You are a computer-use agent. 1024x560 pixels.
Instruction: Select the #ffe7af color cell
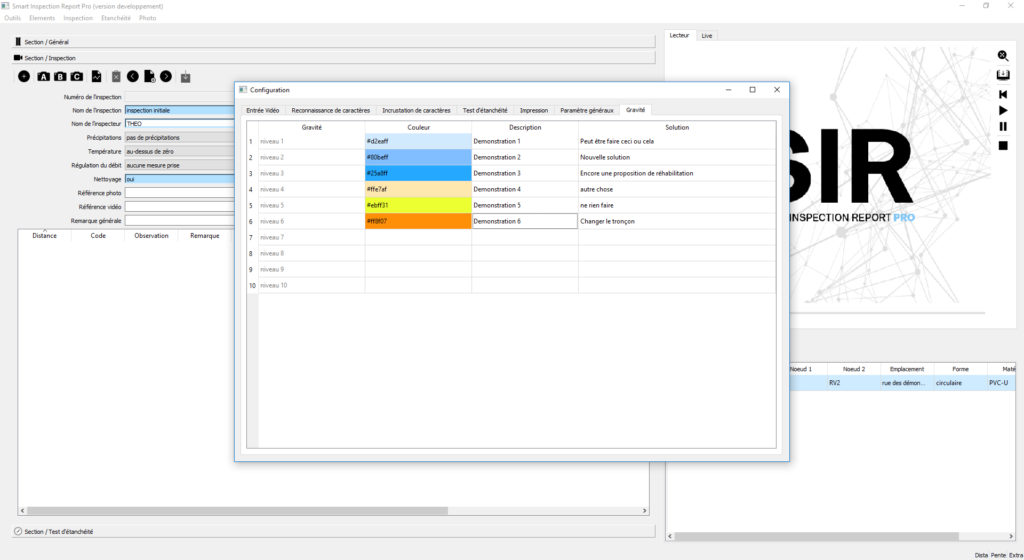point(418,189)
